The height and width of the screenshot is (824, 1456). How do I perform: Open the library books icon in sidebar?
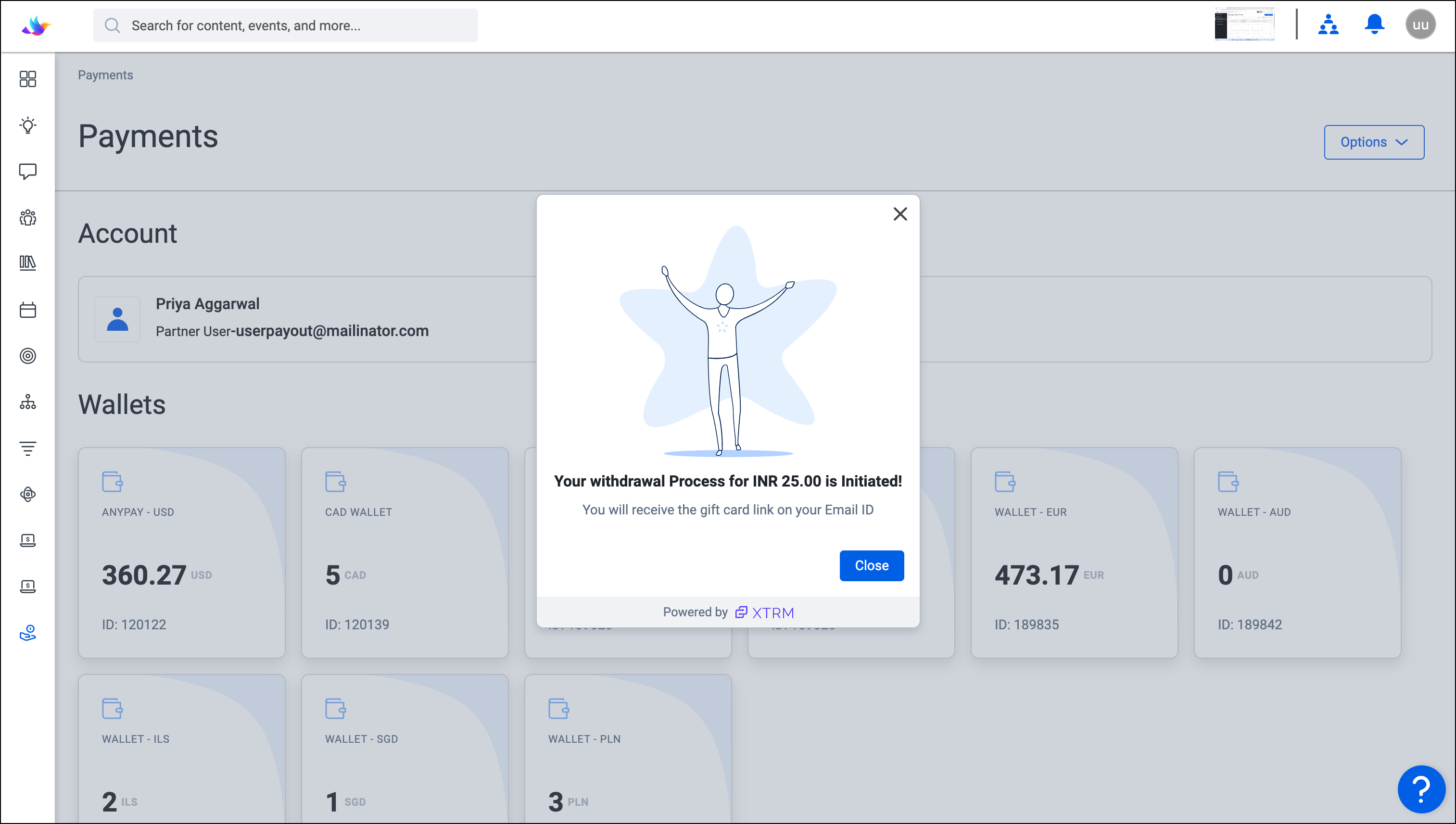[28, 263]
